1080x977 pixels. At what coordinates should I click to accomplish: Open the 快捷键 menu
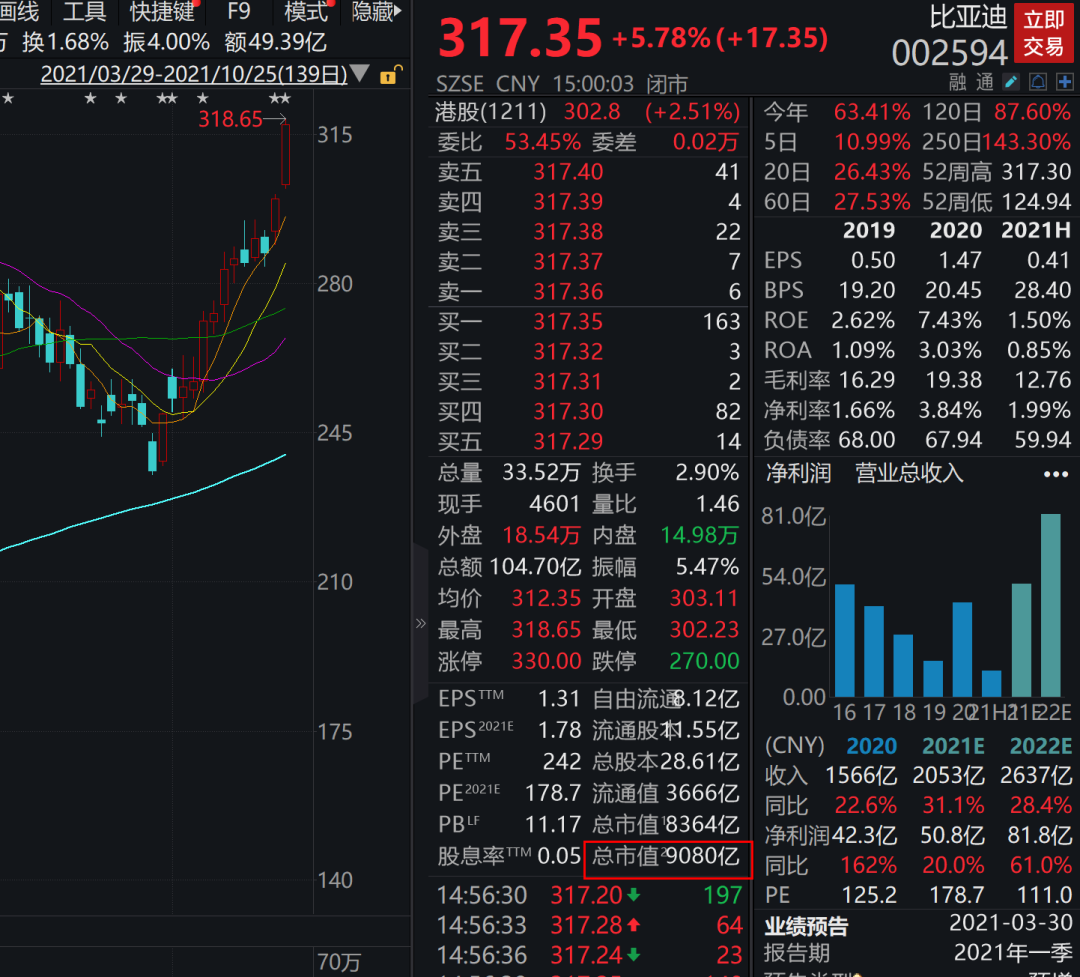pyautogui.click(x=163, y=11)
